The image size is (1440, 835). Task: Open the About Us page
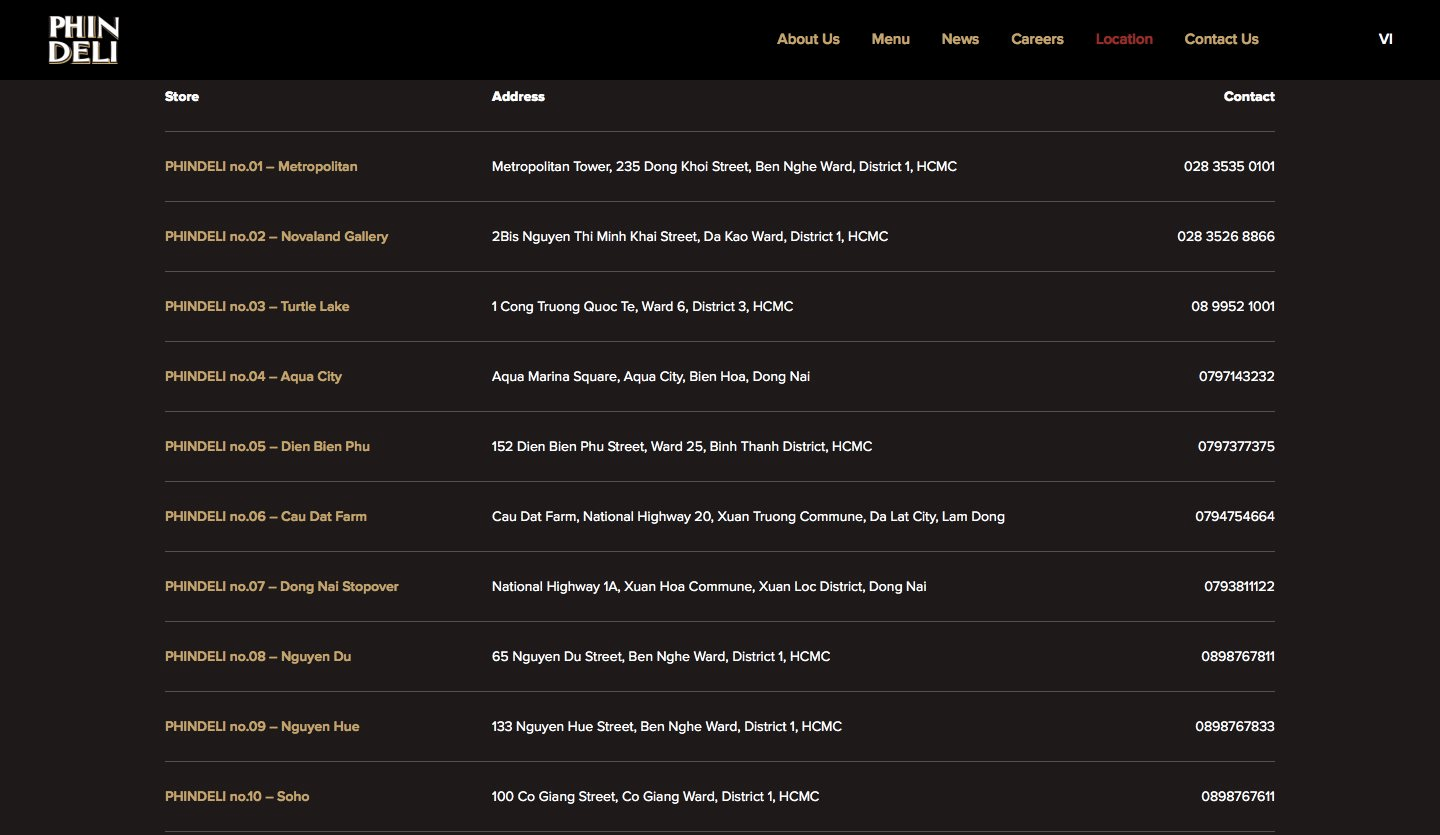(x=808, y=39)
